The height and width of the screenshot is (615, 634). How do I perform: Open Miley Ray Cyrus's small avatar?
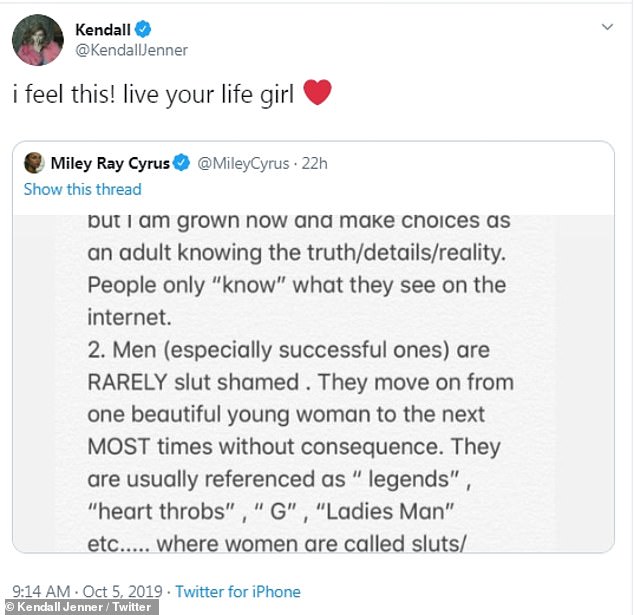click(x=33, y=163)
